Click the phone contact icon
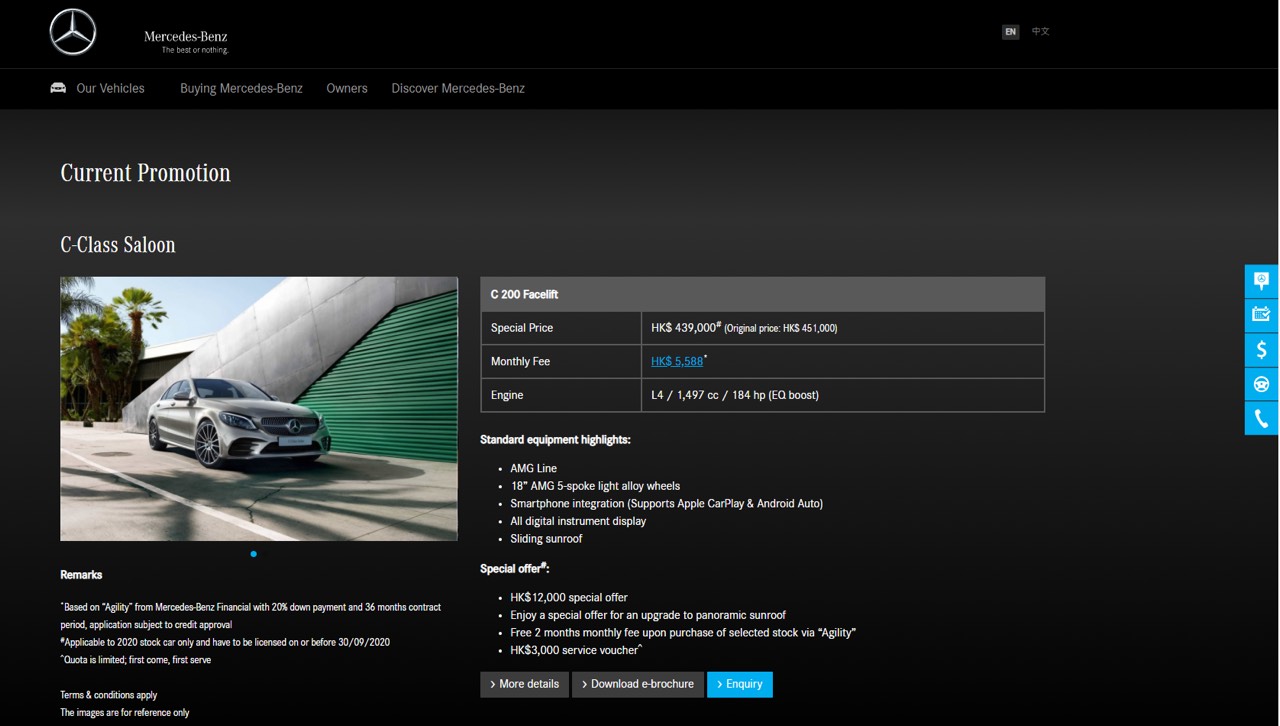Image resolution: width=1280 pixels, height=726 pixels. 1261,418
